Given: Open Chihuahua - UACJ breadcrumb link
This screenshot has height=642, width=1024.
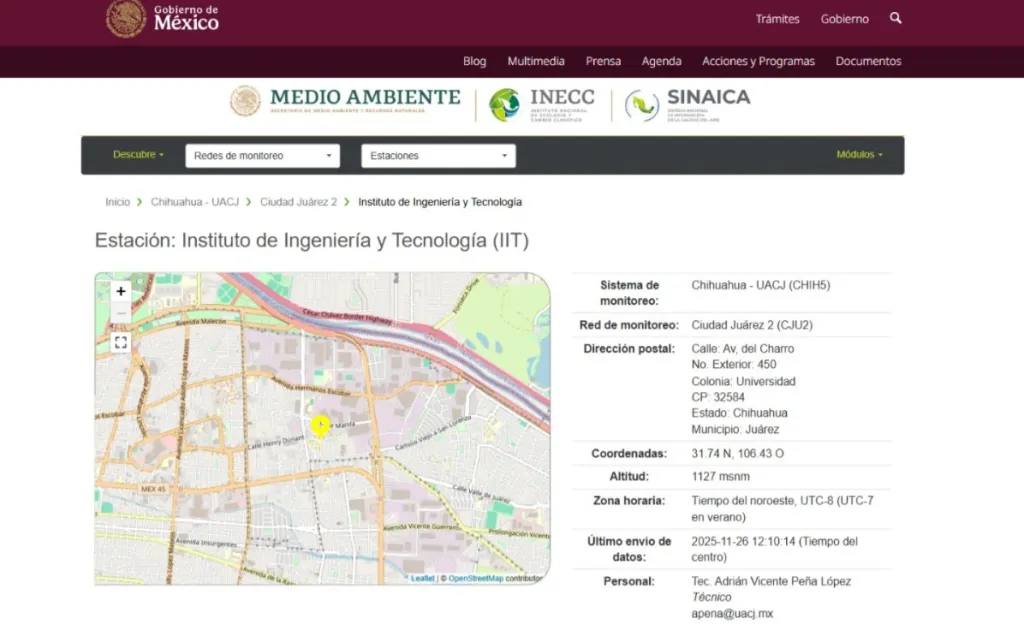Looking at the screenshot, I should point(193,202).
